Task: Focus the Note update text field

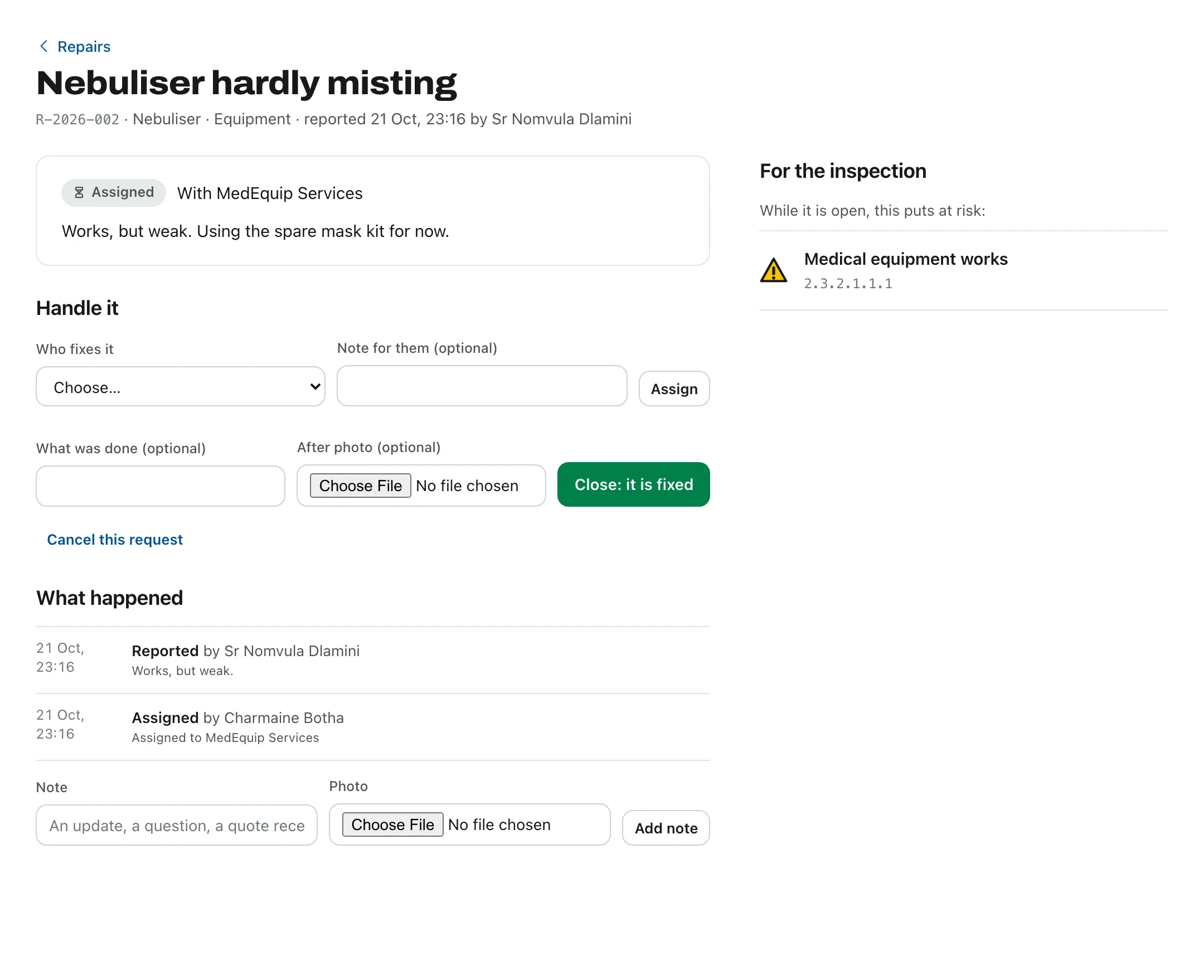Action: pyautogui.click(x=177, y=825)
